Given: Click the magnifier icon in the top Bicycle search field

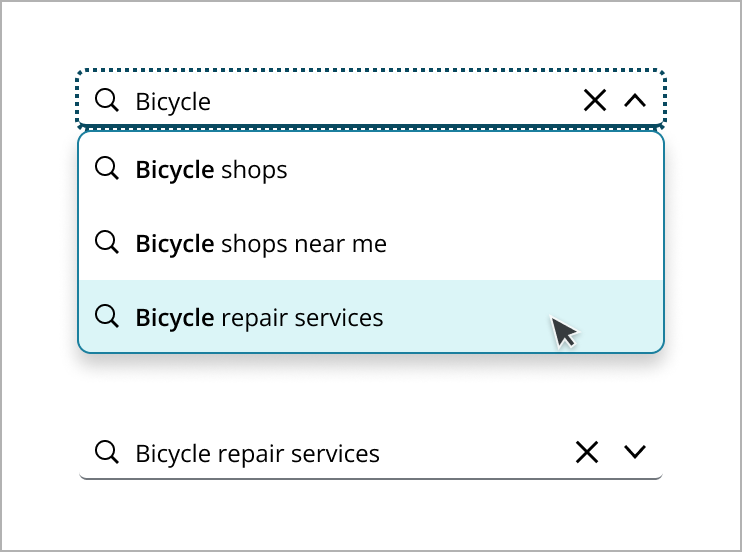Looking at the screenshot, I should click(106, 99).
